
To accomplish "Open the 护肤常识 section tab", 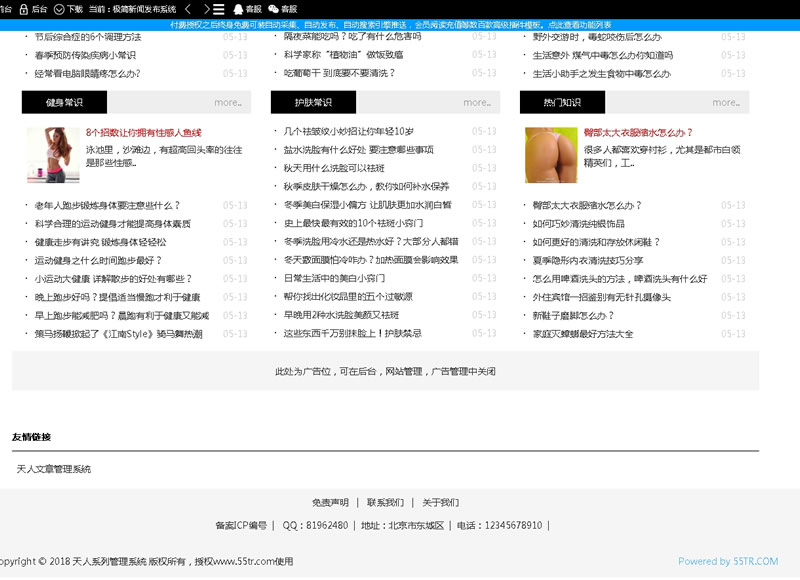I will pyautogui.click(x=313, y=102).
